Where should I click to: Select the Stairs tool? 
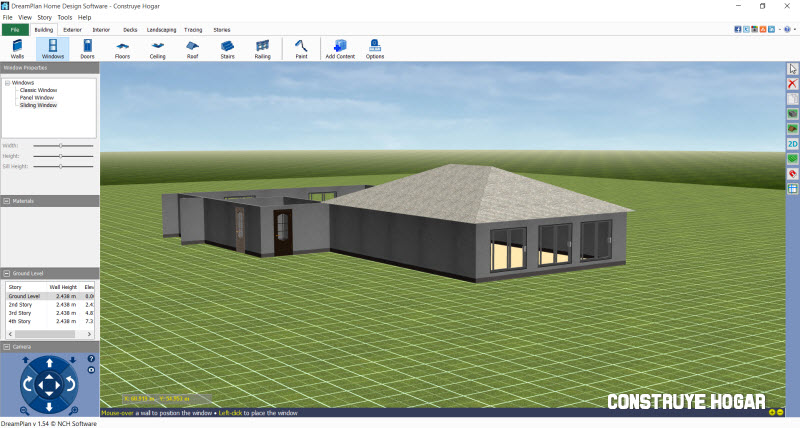pos(228,49)
